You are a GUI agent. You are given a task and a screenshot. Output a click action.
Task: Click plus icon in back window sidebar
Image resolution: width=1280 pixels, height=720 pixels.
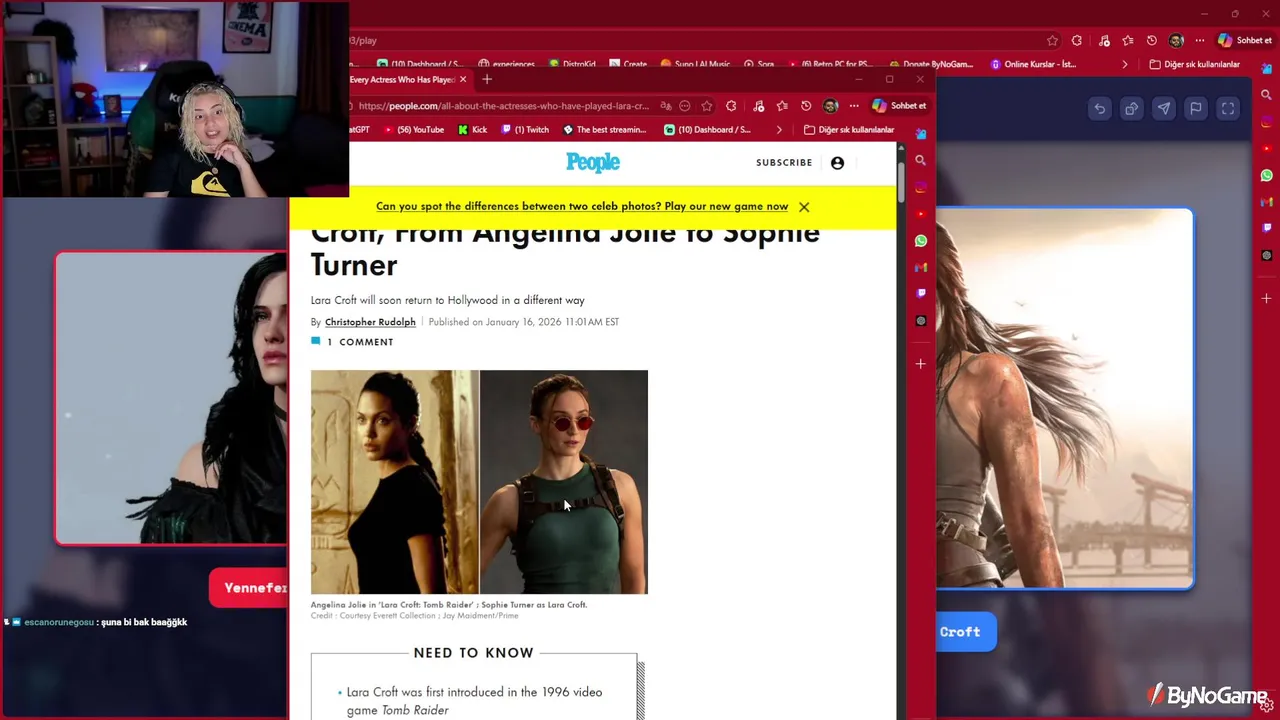[x=1267, y=298]
